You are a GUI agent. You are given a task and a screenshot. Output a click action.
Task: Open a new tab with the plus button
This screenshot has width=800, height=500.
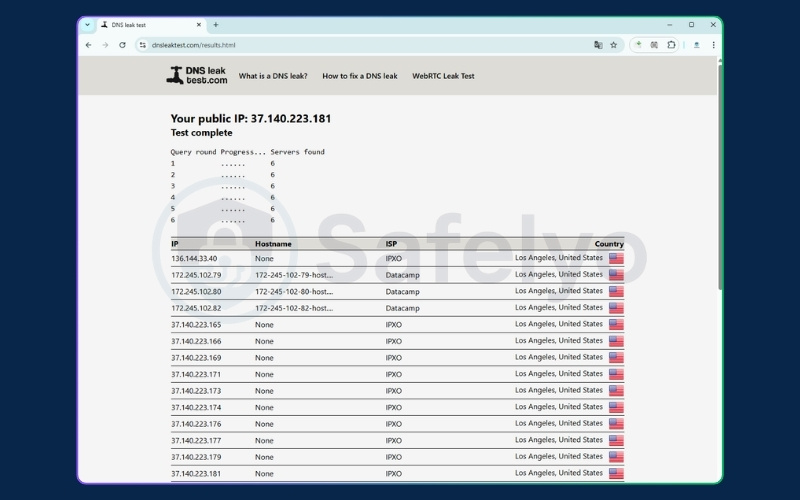click(x=216, y=24)
